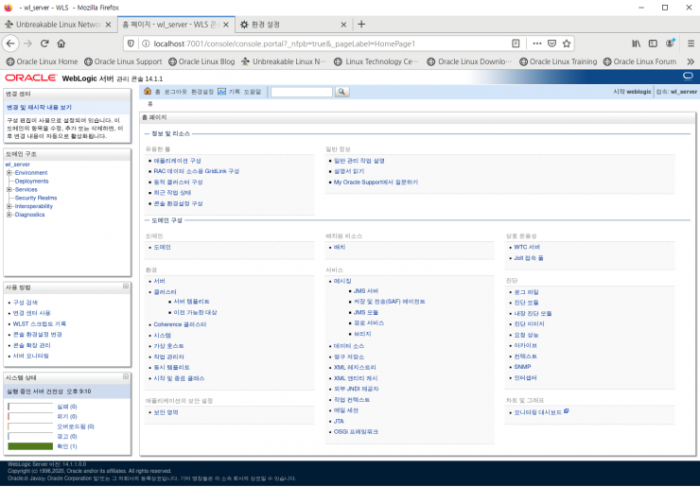Click 도움말 in console toolbar
This screenshot has height=487, width=700.
(x=252, y=92)
